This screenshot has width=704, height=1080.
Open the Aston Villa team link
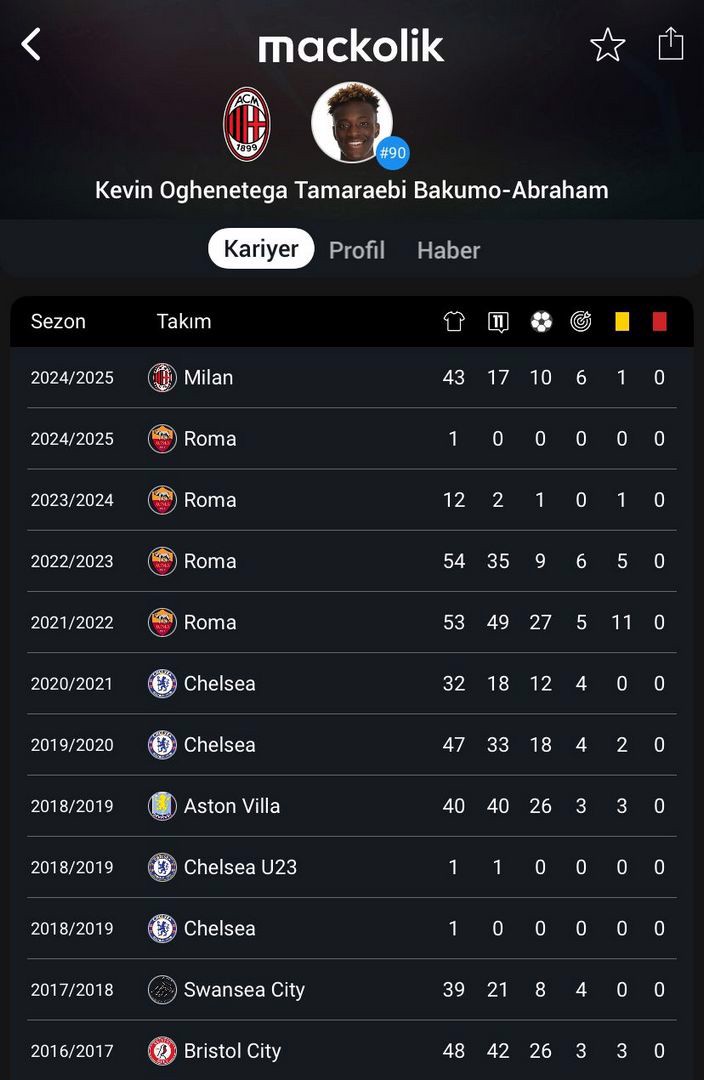point(232,806)
